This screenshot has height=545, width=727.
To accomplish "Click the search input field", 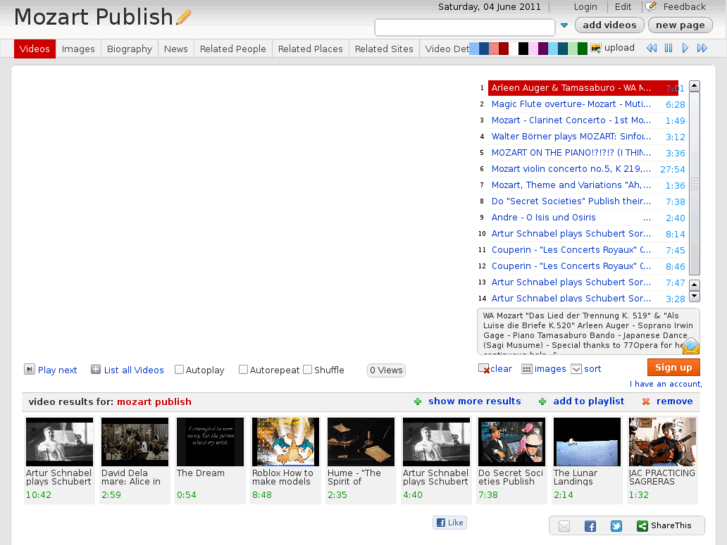I will coord(465,27).
